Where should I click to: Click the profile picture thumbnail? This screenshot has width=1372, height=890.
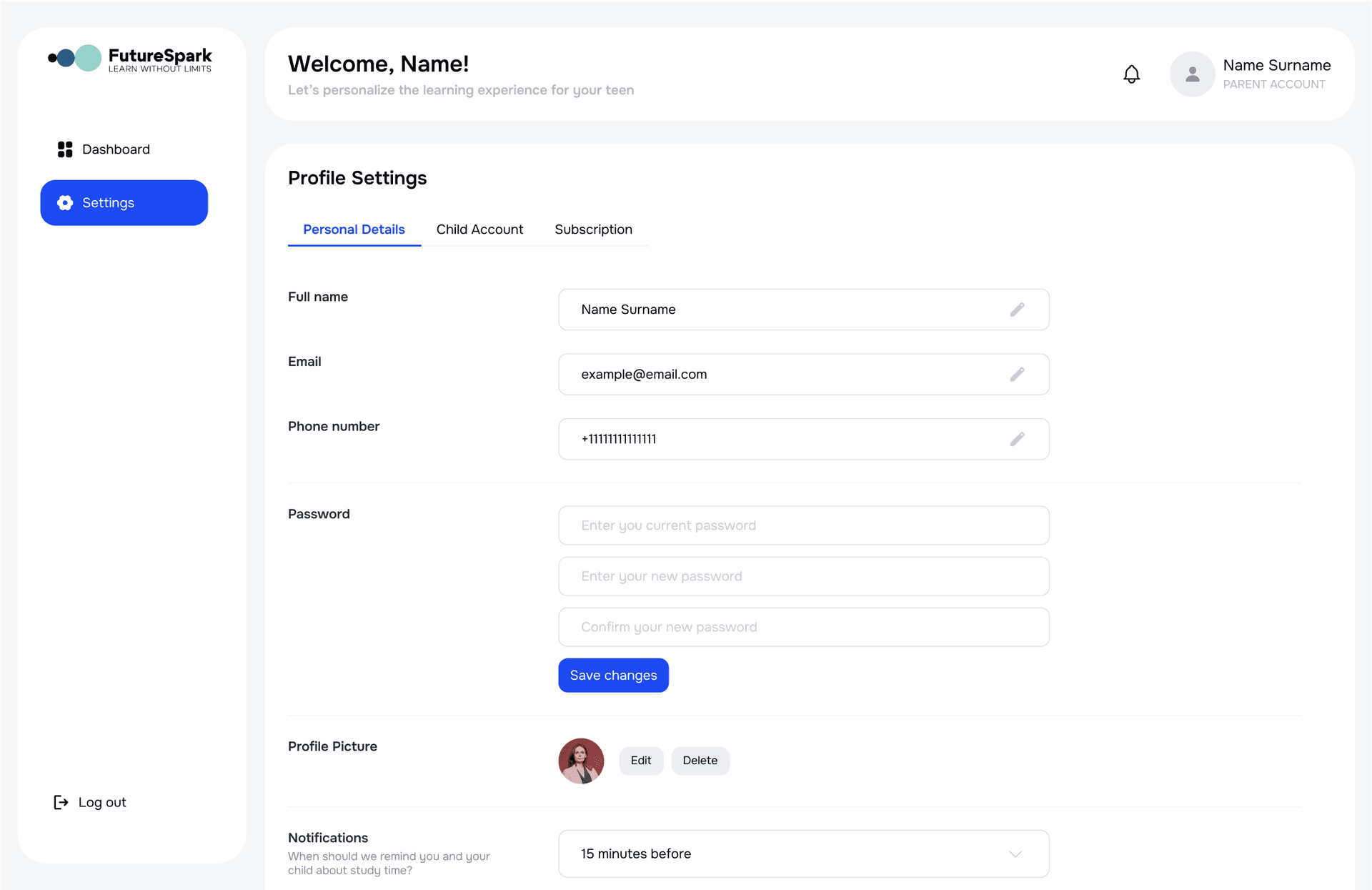580,761
